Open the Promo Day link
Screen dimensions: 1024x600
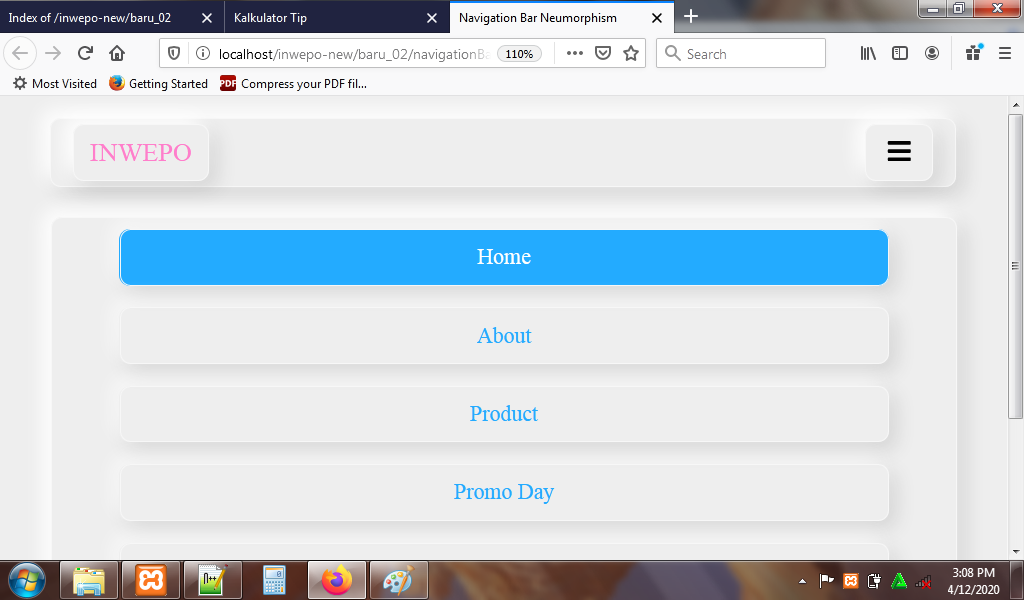coord(504,492)
